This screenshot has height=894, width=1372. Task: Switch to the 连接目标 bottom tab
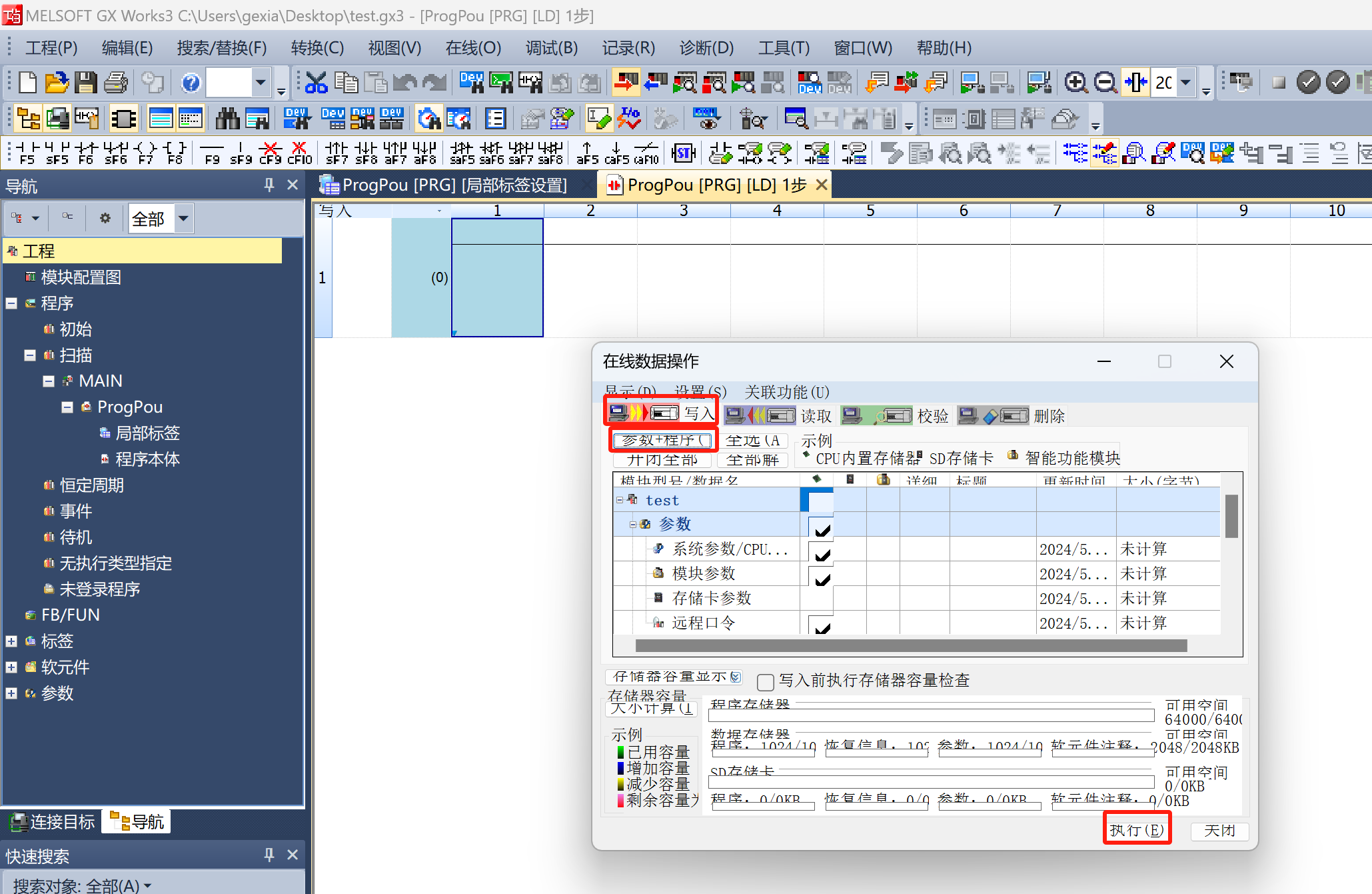pyautogui.click(x=53, y=821)
